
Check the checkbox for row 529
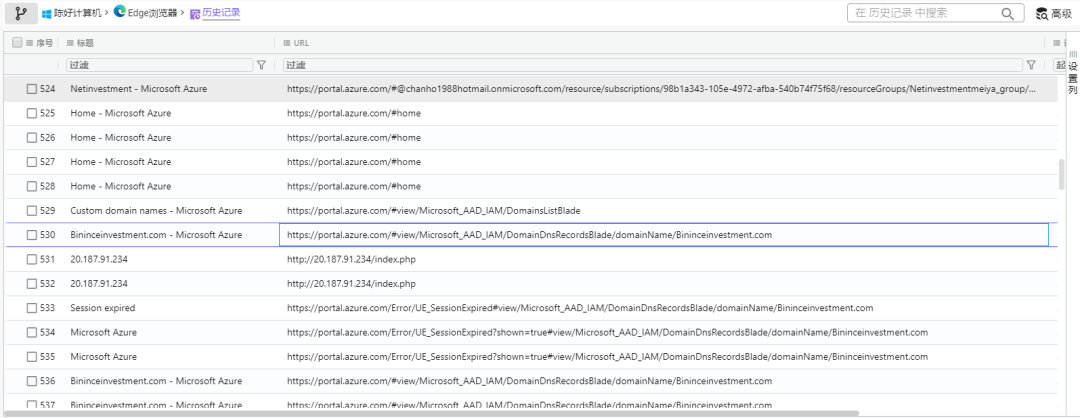[x=32, y=211]
